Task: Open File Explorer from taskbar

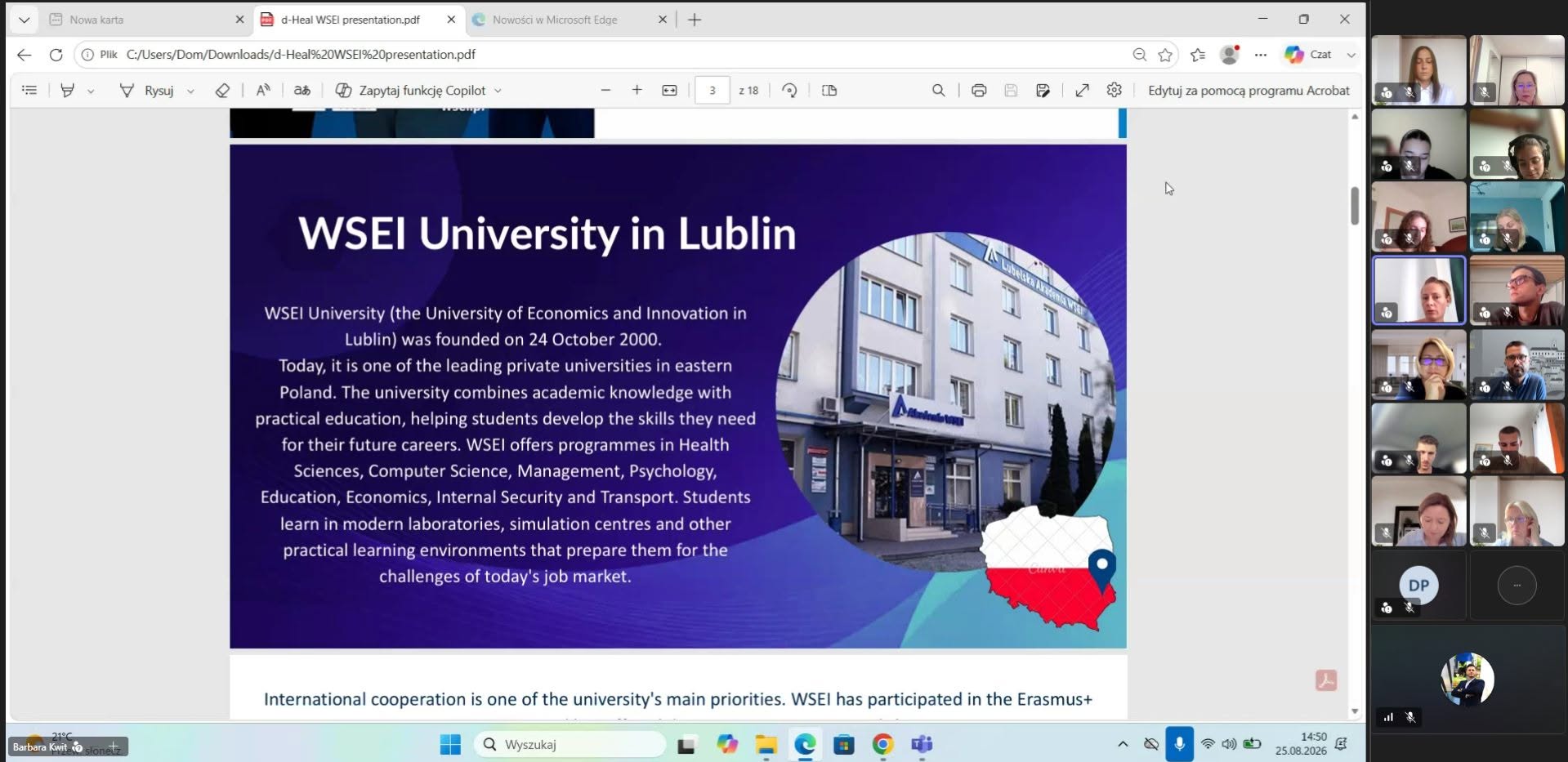Action: click(x=766, y=744)
